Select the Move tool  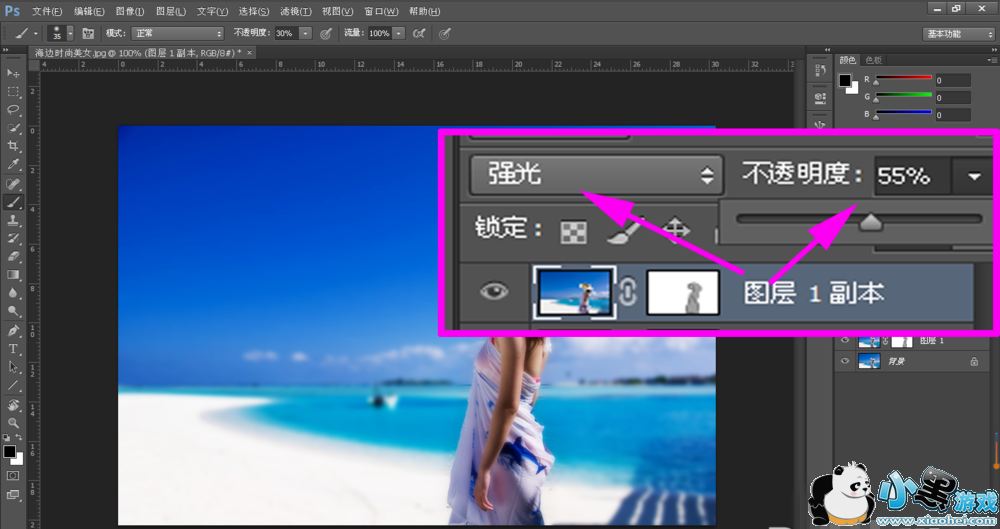point(13,74)
